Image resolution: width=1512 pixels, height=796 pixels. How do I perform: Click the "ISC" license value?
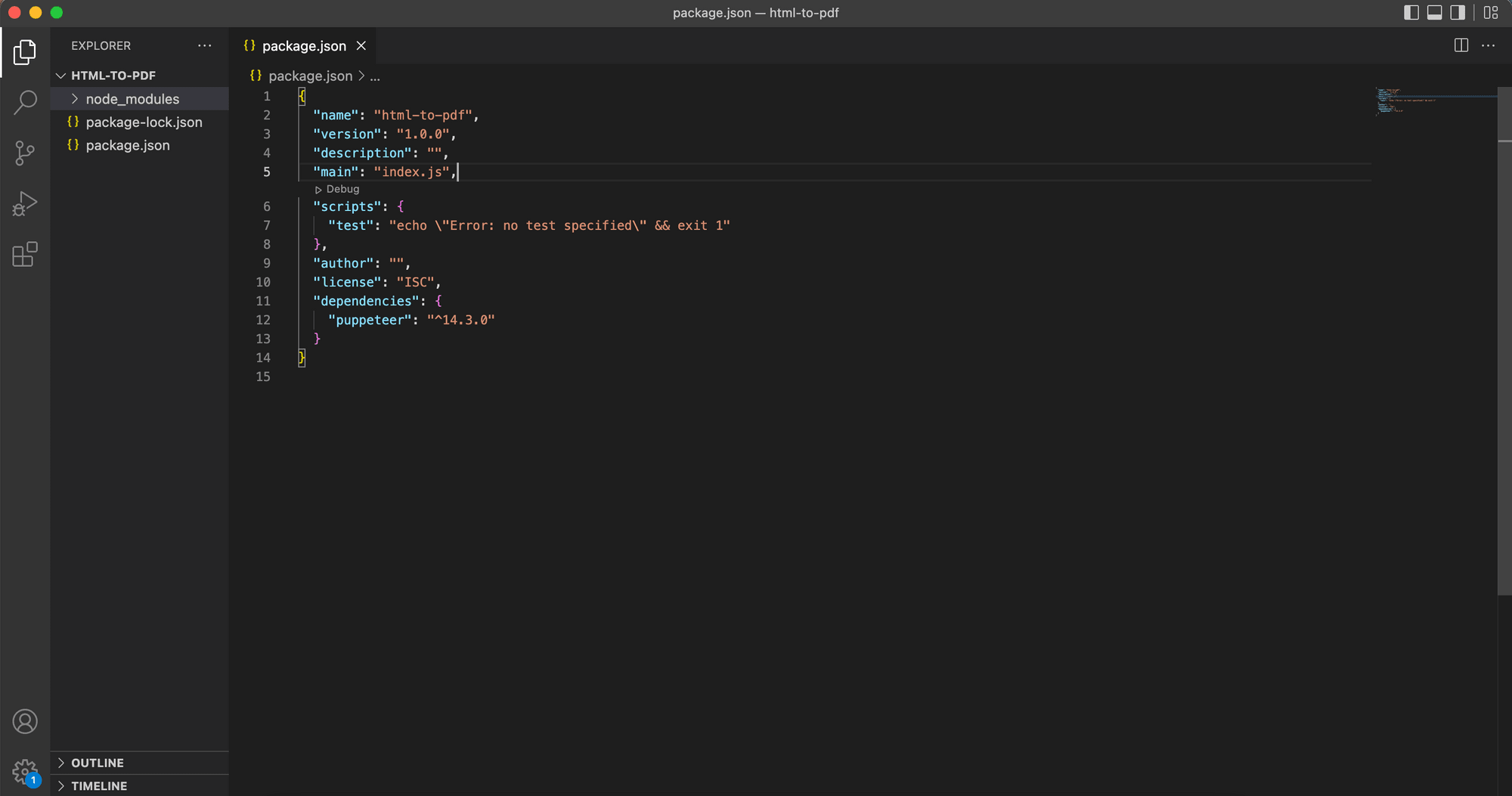[416, 282]
